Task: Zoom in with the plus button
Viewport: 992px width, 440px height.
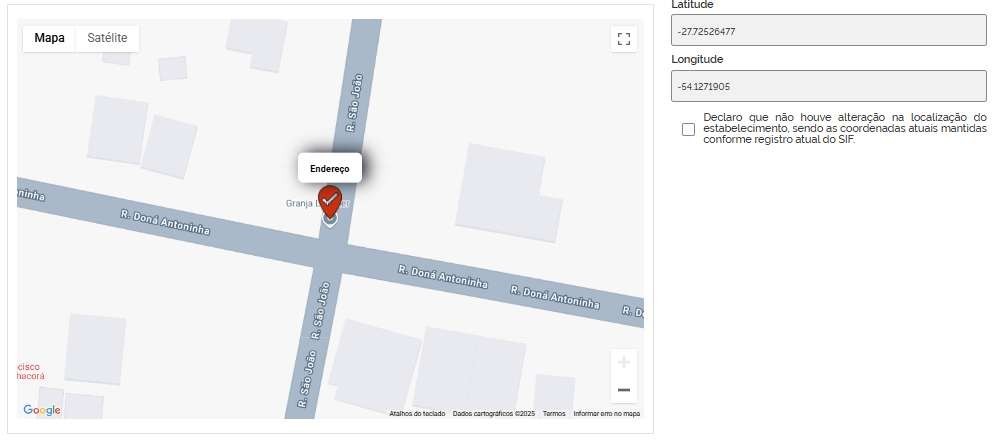Action: (623, 362)
